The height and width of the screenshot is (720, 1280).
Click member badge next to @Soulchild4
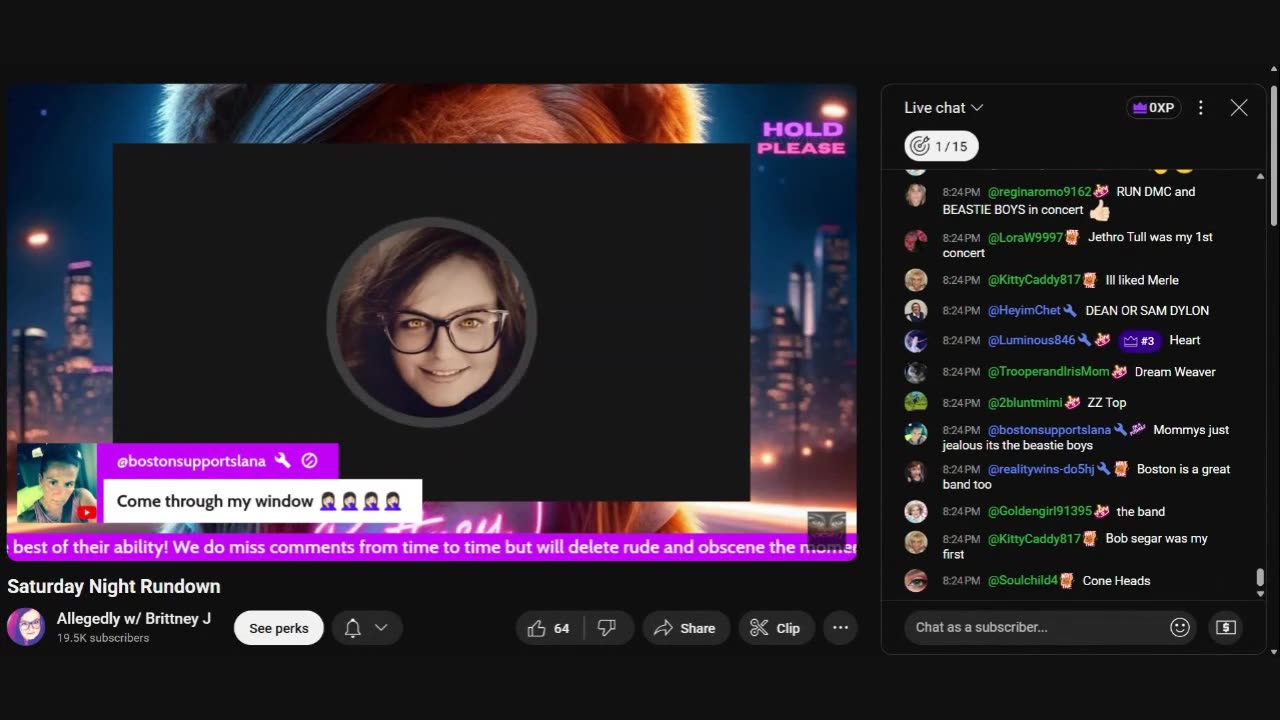tap(1067, 581)
